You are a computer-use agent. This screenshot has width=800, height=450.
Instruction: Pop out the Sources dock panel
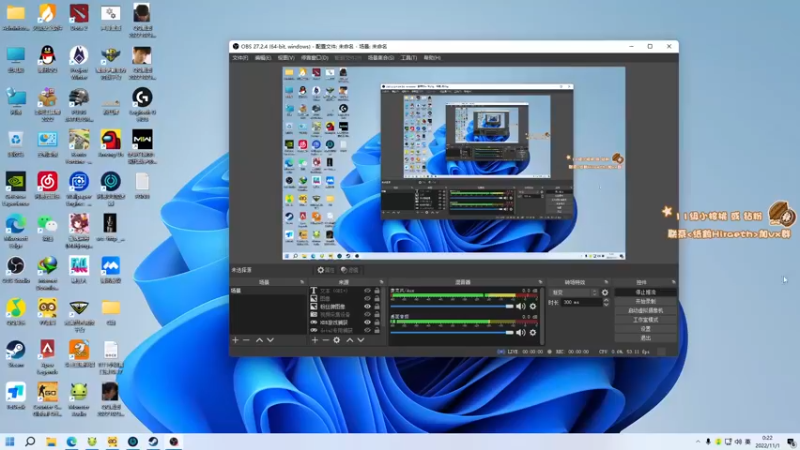coord(381,282)
